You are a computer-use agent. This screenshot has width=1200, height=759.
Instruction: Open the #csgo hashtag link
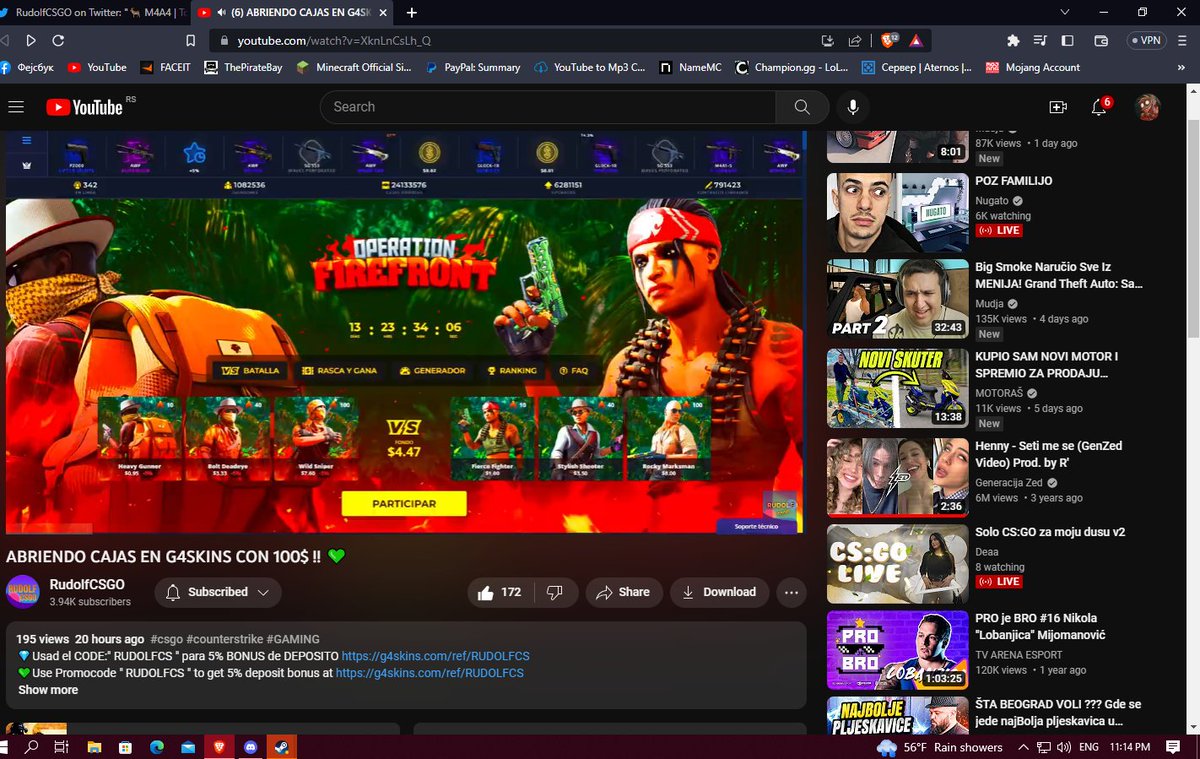point(167,639)
